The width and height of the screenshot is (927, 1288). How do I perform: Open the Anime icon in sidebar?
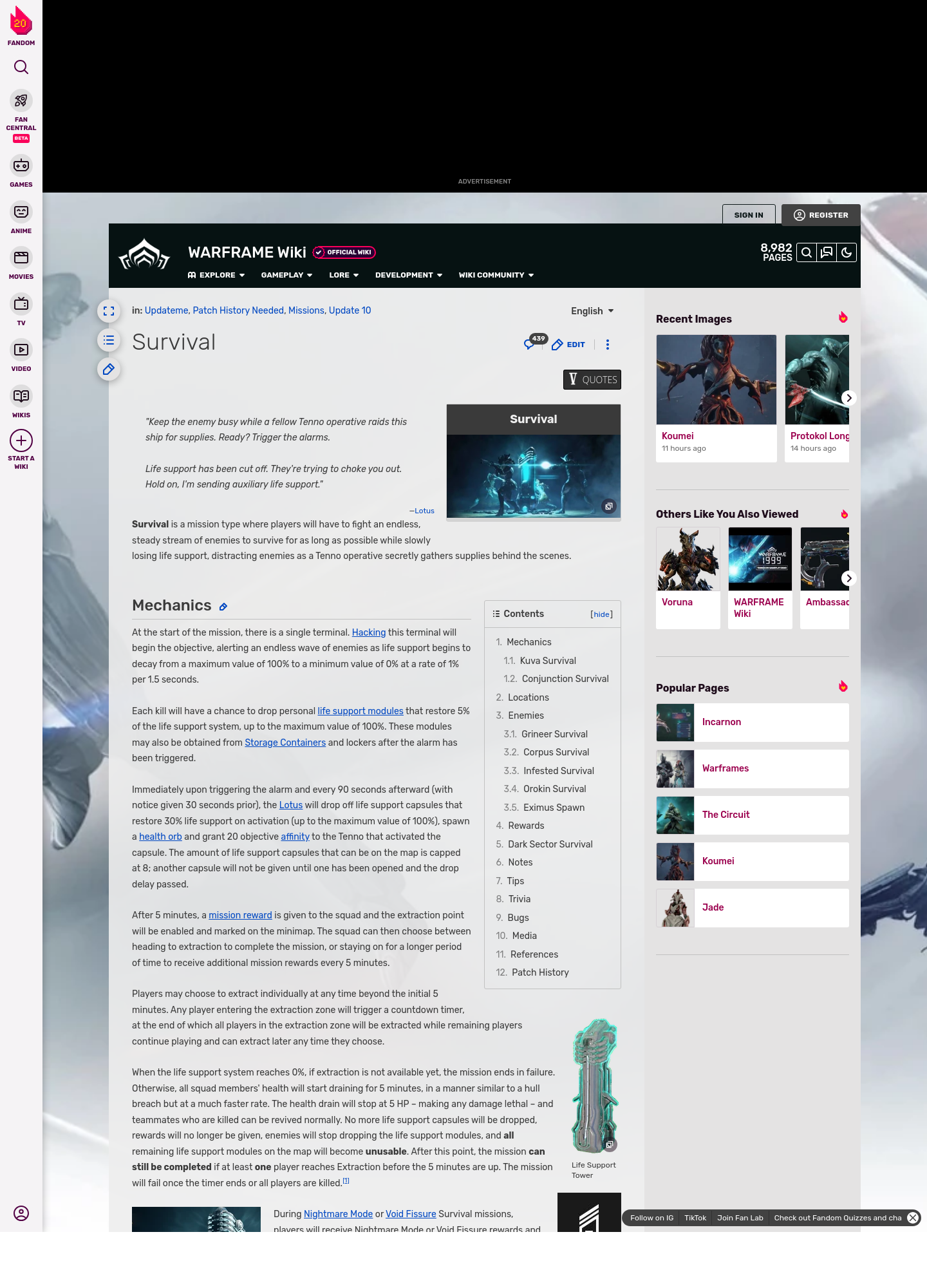click(21, 212)
